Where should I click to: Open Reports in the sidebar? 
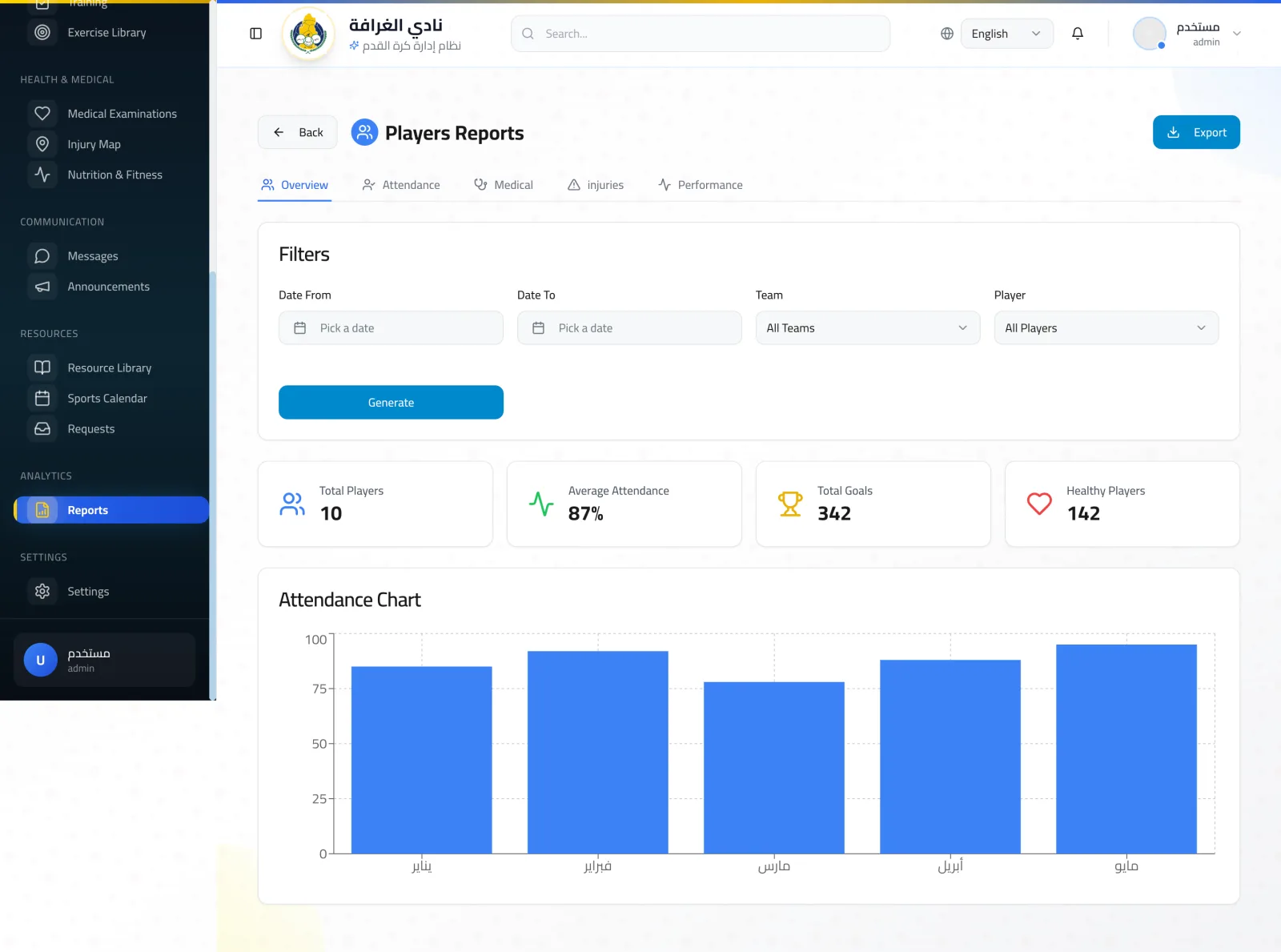click(x=111, y=510)
